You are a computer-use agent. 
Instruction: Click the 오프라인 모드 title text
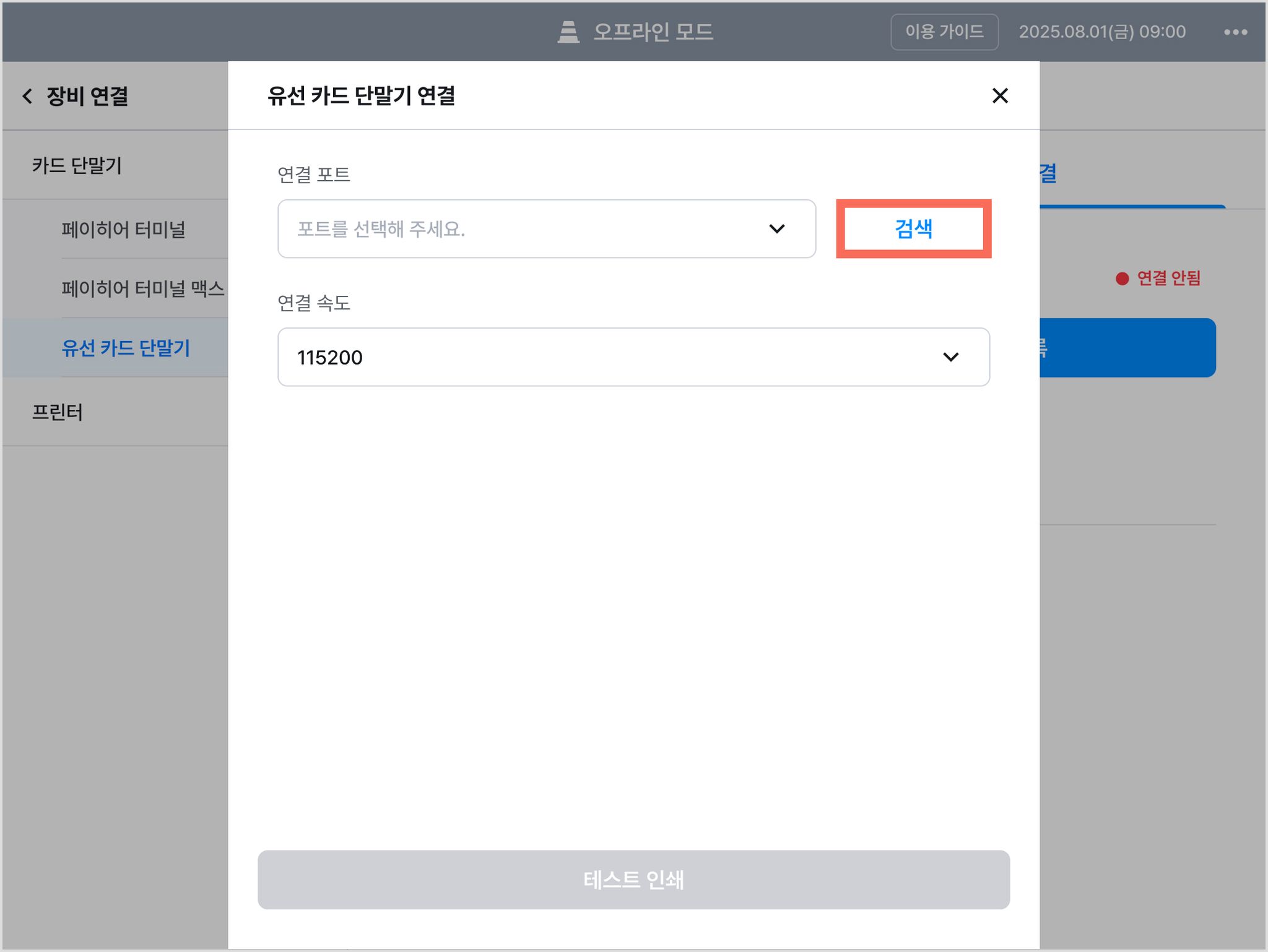653,32
